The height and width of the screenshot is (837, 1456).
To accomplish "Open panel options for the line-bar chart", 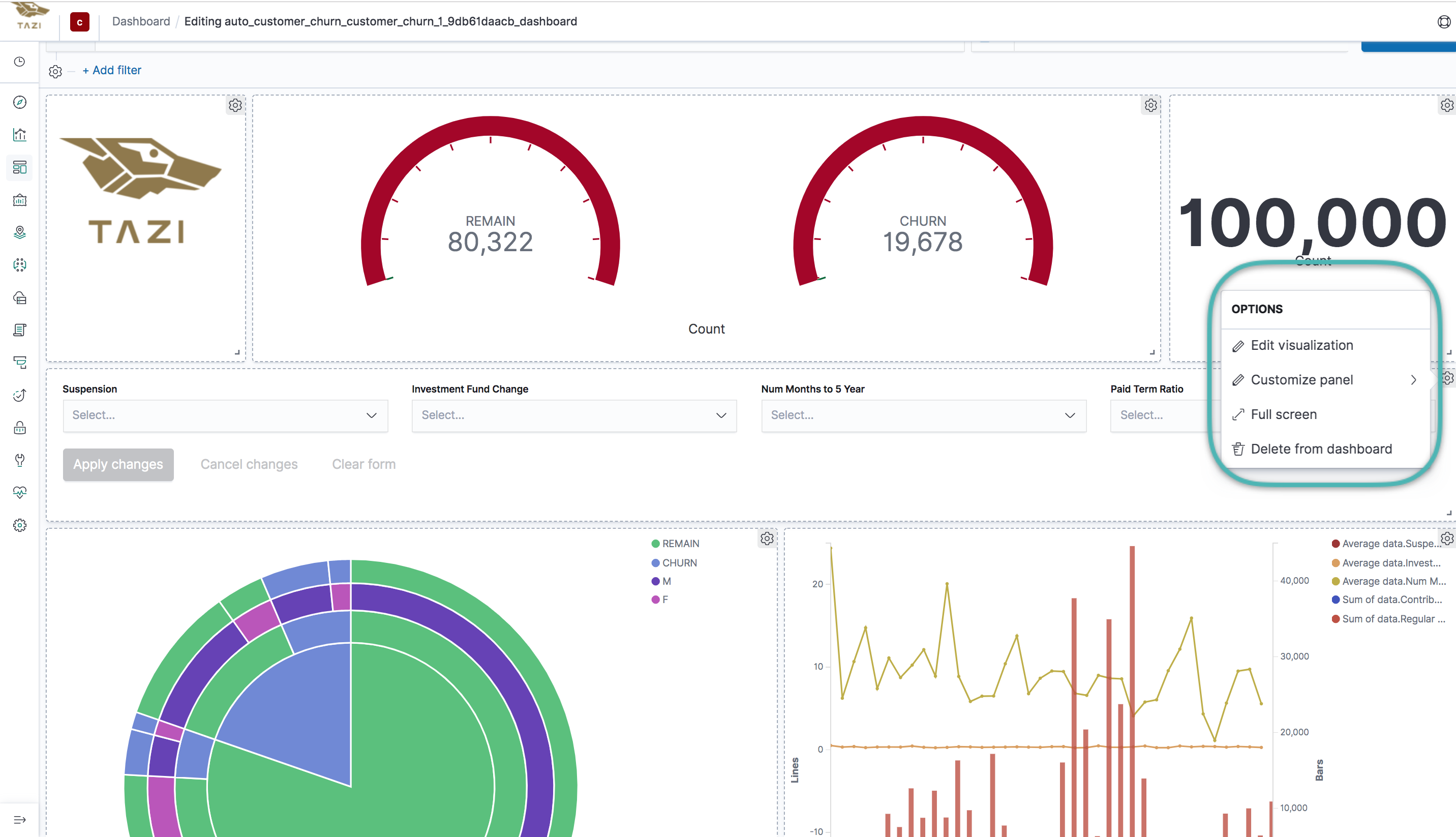I will (x=1447, y=539).
